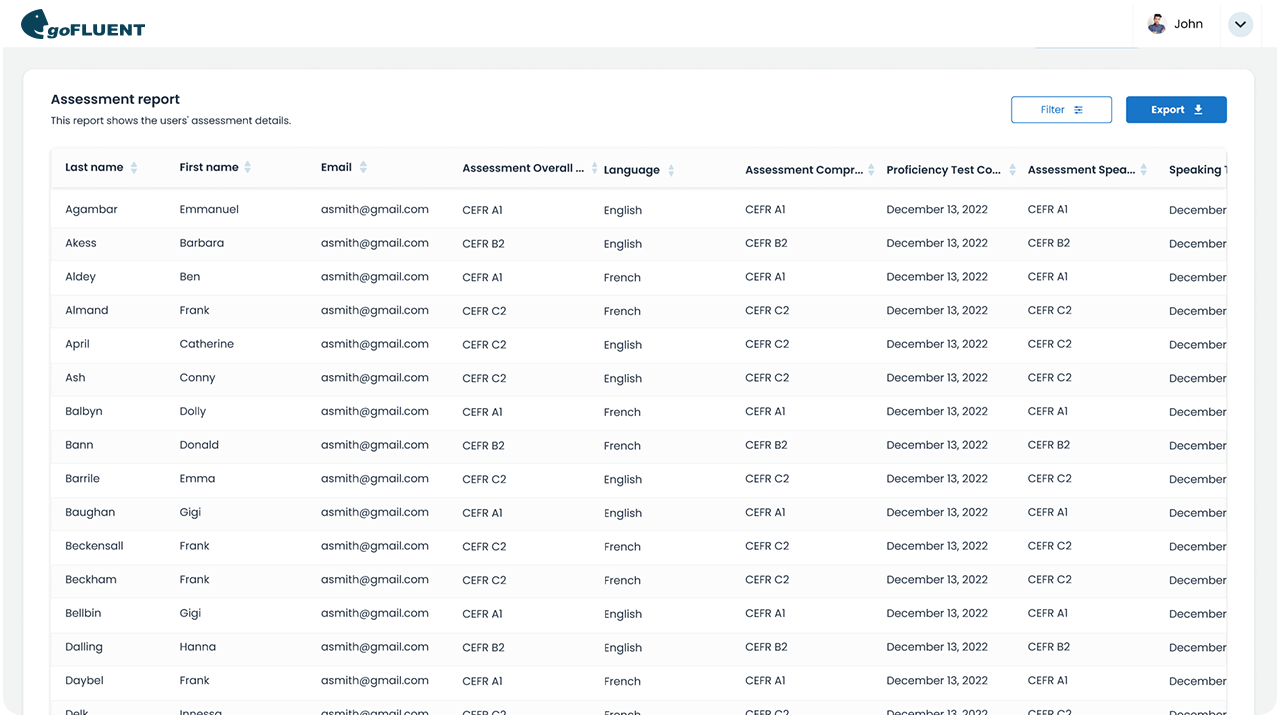Sort table by Email
The image size is (1280, 720).
363,168
